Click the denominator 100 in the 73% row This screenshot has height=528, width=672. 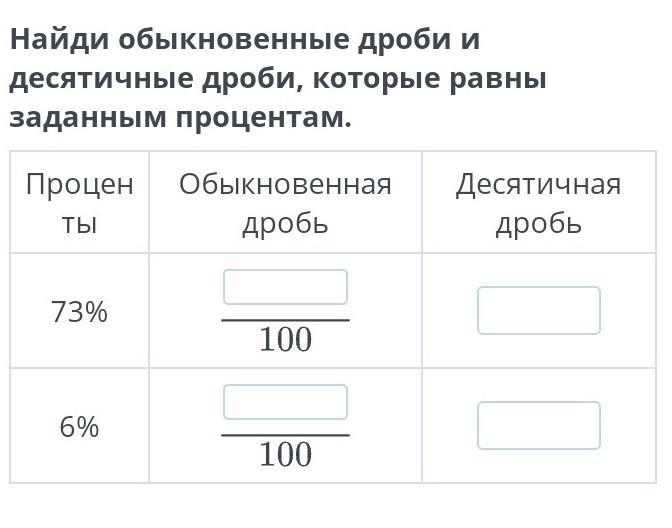[x=285, y=341]
